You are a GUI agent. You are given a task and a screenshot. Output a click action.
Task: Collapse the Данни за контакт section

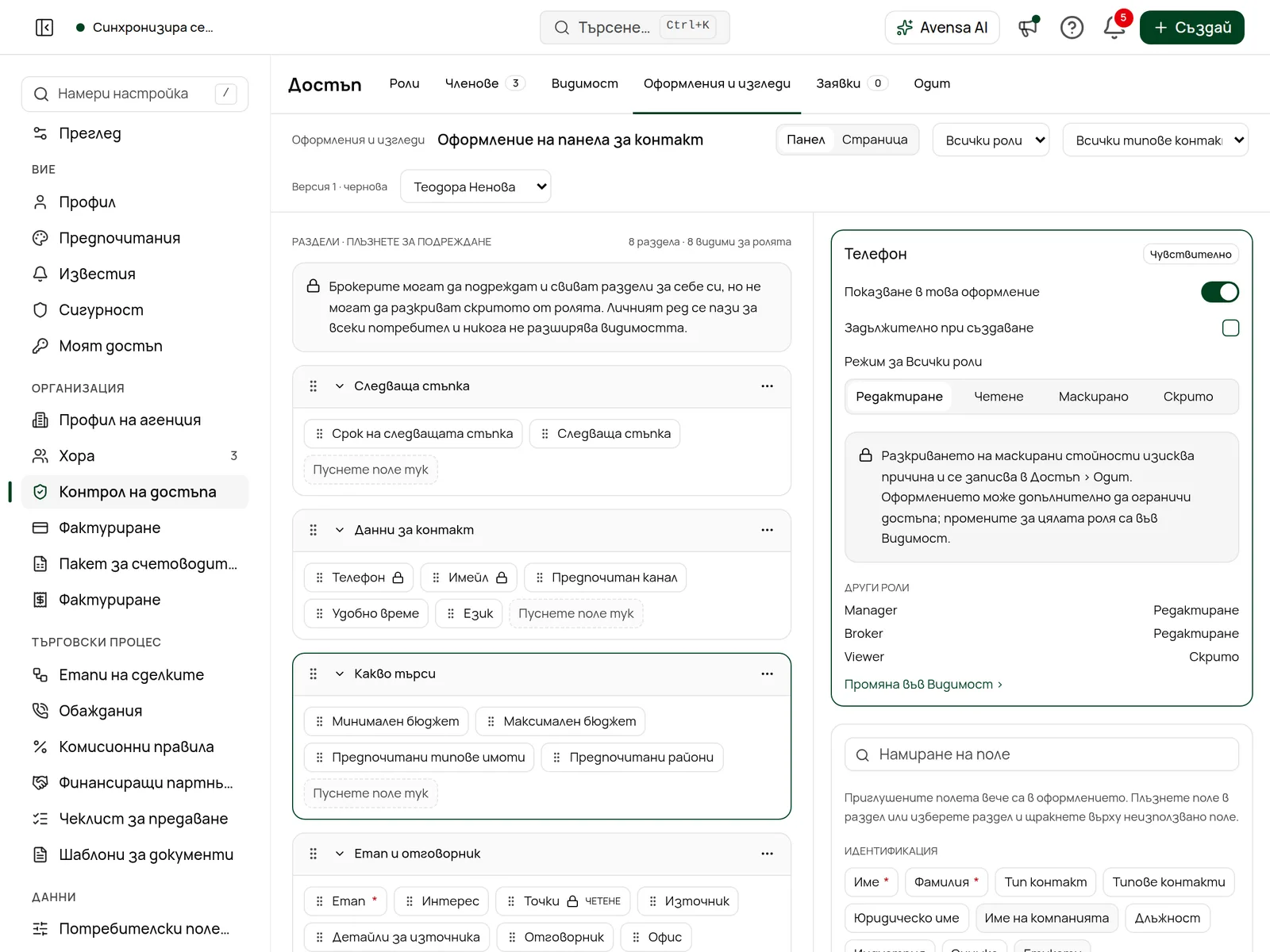coord(340,530)
